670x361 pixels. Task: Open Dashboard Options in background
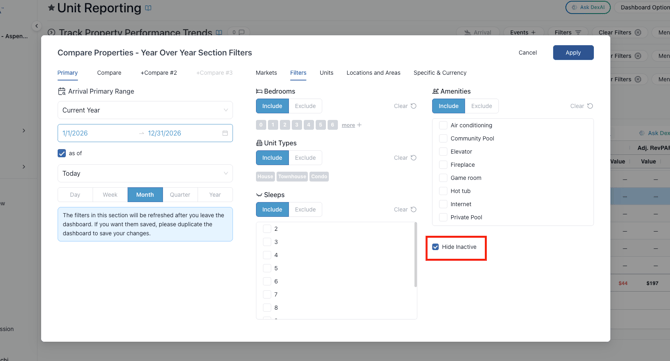click(643, 7)
